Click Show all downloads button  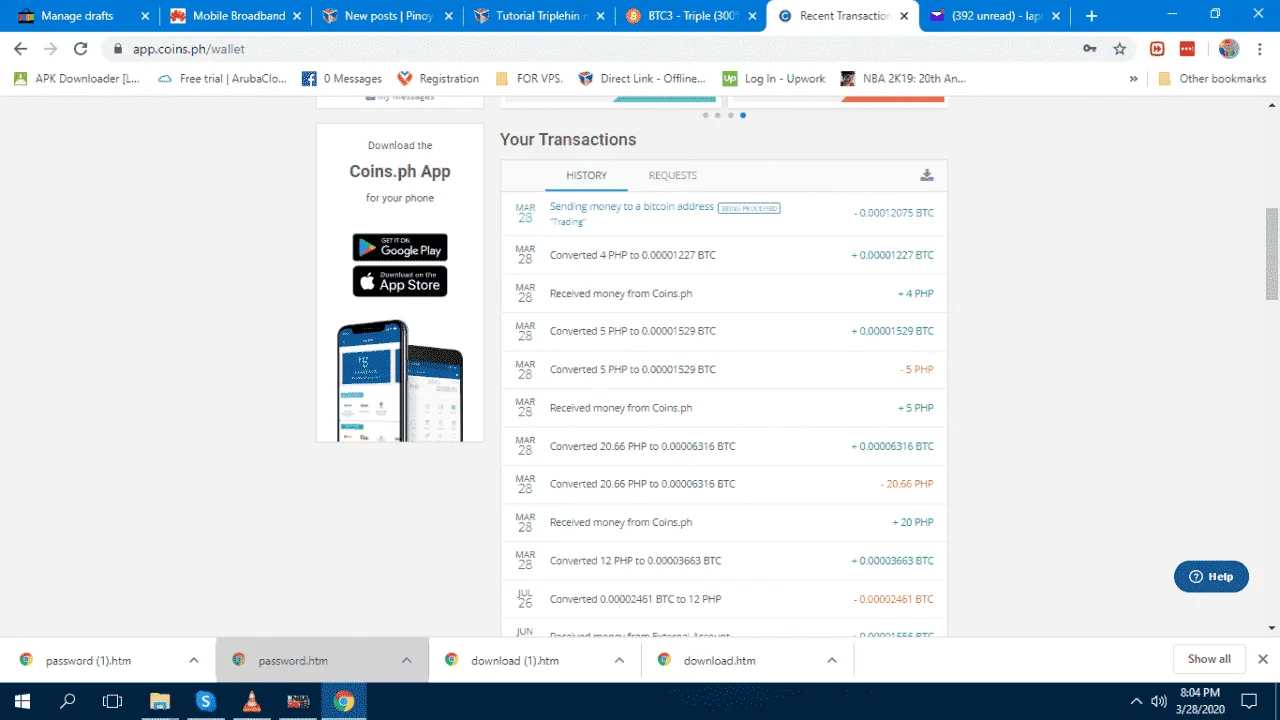(1209, 659)
